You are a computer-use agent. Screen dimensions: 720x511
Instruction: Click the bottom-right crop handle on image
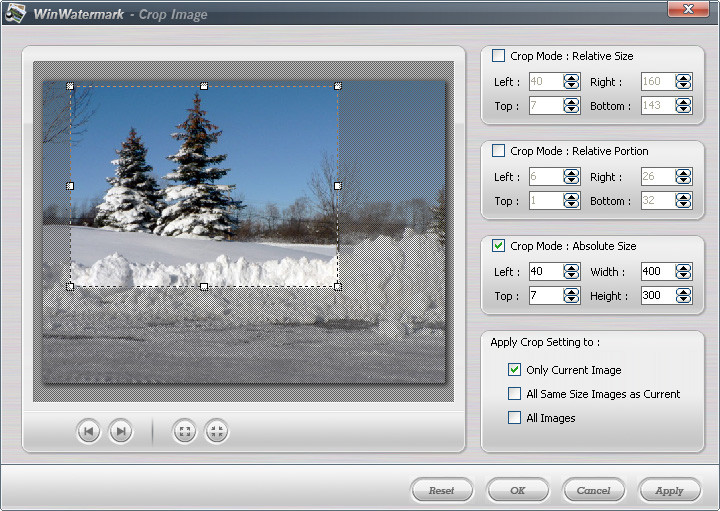pos(337,287)
